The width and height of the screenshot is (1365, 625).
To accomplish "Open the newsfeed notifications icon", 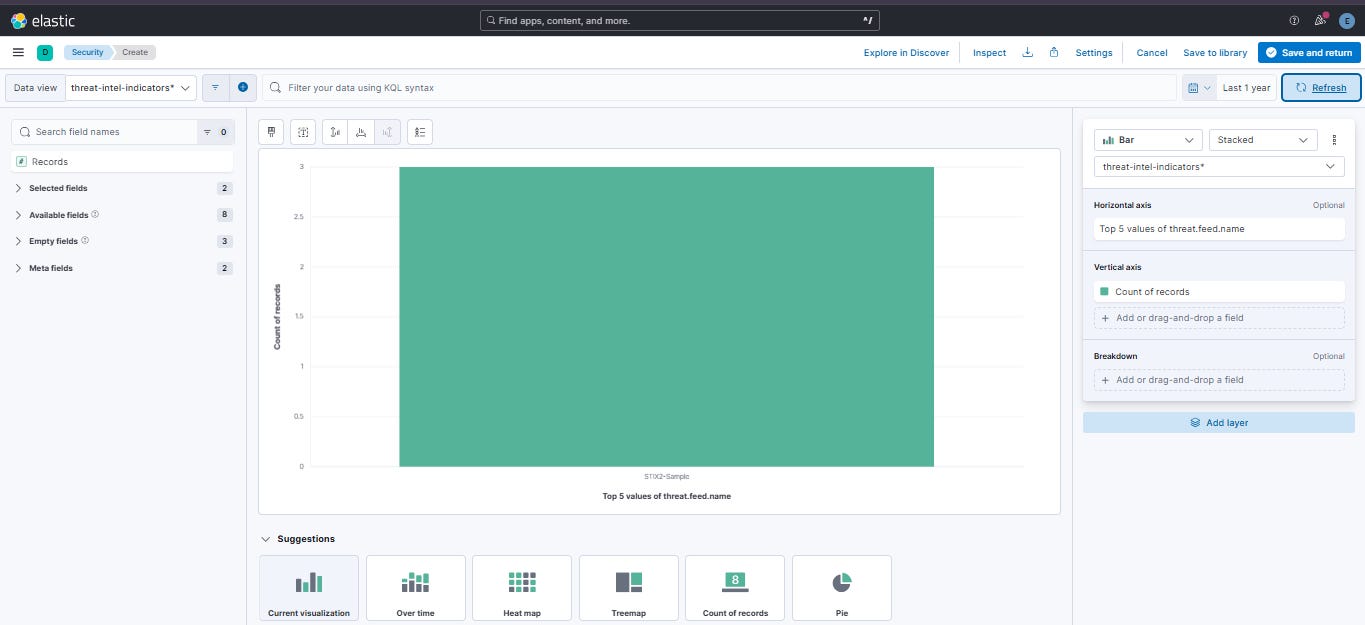I will (1321, 20).
